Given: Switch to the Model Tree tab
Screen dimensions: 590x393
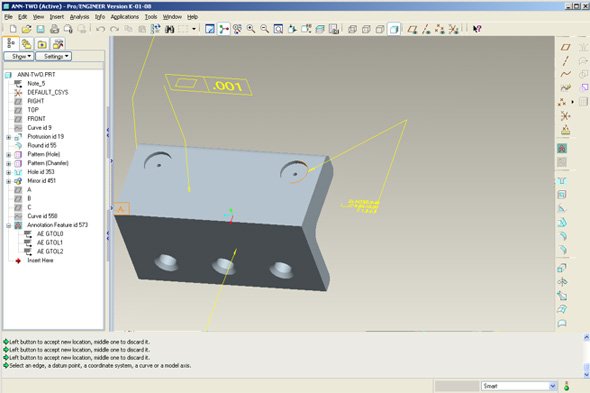Looking at the screenshot, I should [11, 44].
